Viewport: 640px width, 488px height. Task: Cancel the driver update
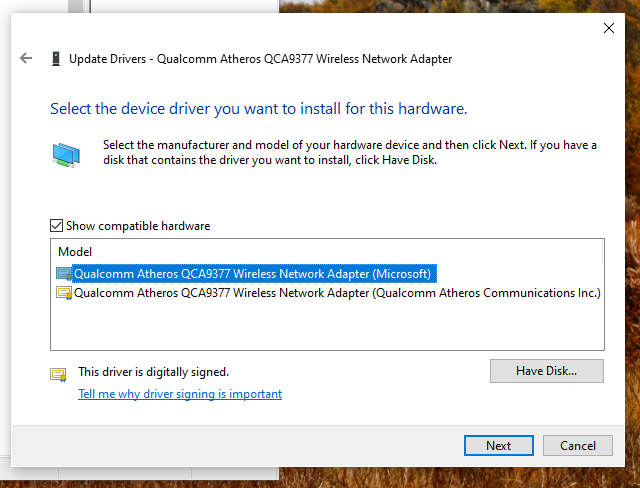(x=578, y=446)
